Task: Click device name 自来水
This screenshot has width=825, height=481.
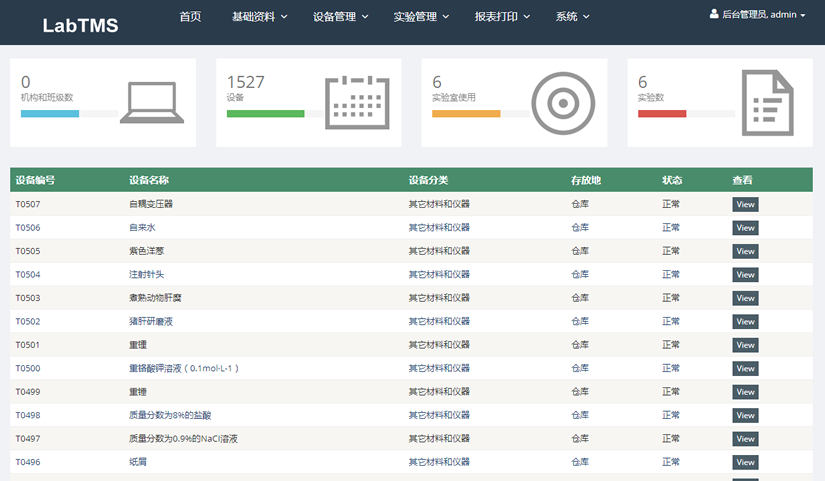Action: click(142, 227)
